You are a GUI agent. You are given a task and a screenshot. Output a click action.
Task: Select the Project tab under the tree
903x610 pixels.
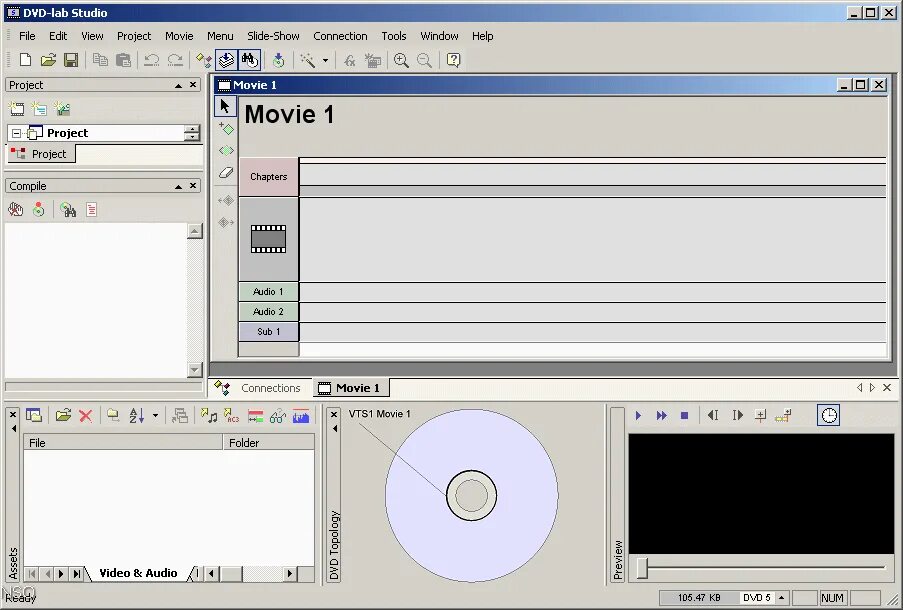(x=40, y=154)
